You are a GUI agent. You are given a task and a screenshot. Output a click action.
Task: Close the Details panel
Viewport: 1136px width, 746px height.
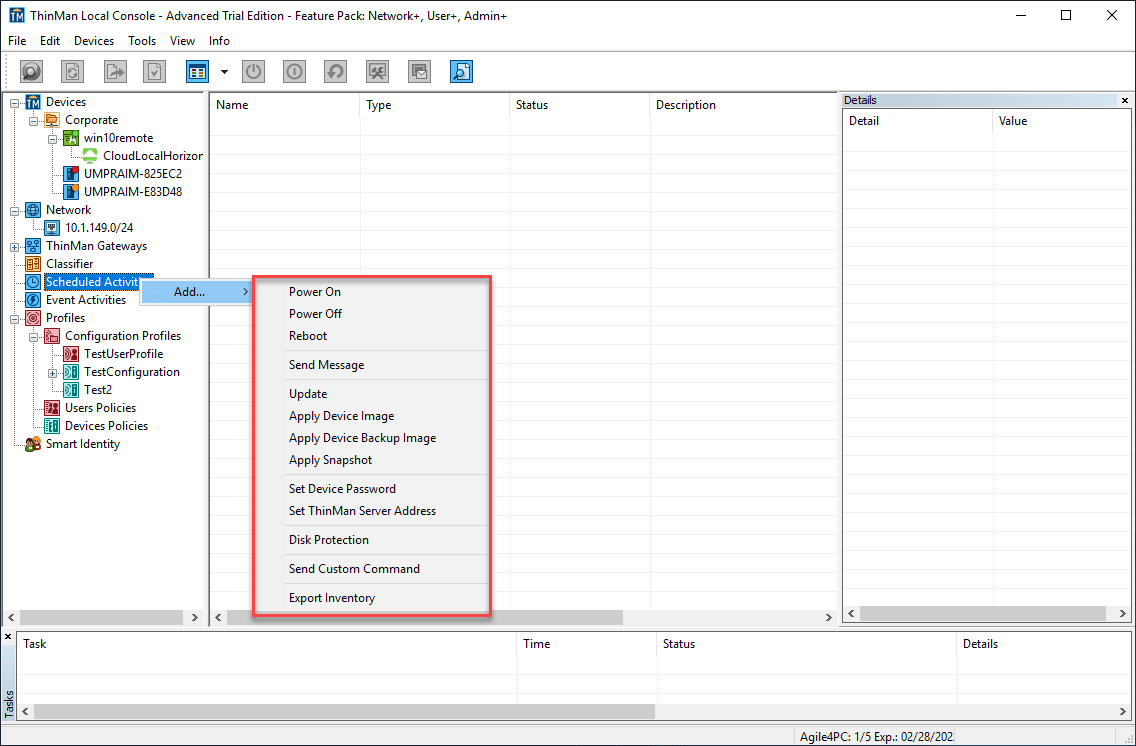click(1124, 101)
